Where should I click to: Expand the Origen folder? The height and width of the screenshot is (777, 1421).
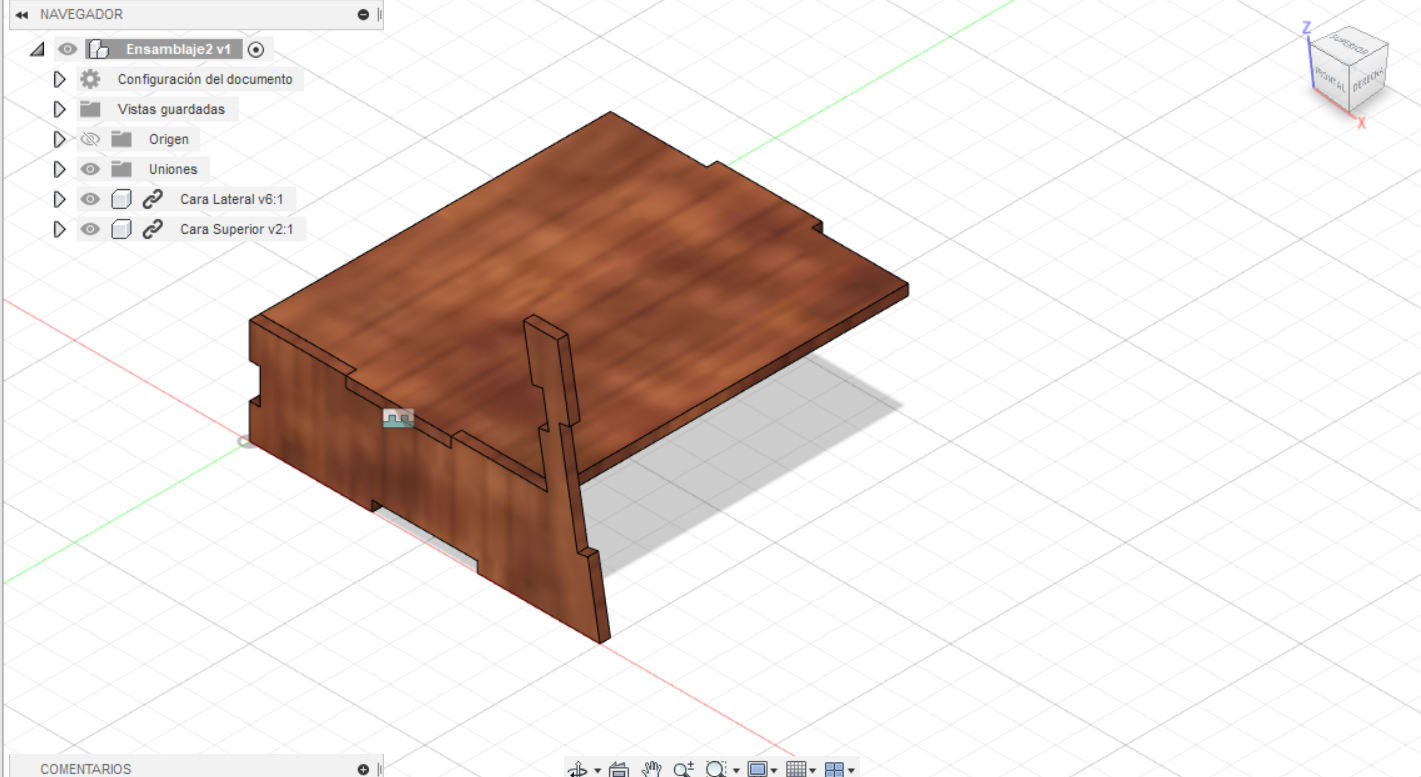[59, 139]
